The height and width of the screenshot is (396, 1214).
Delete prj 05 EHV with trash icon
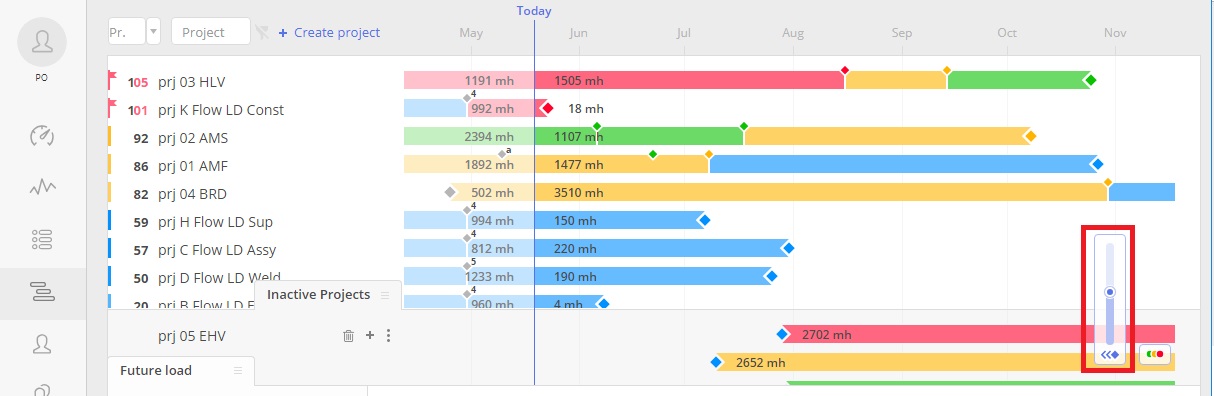pos(348,336)
